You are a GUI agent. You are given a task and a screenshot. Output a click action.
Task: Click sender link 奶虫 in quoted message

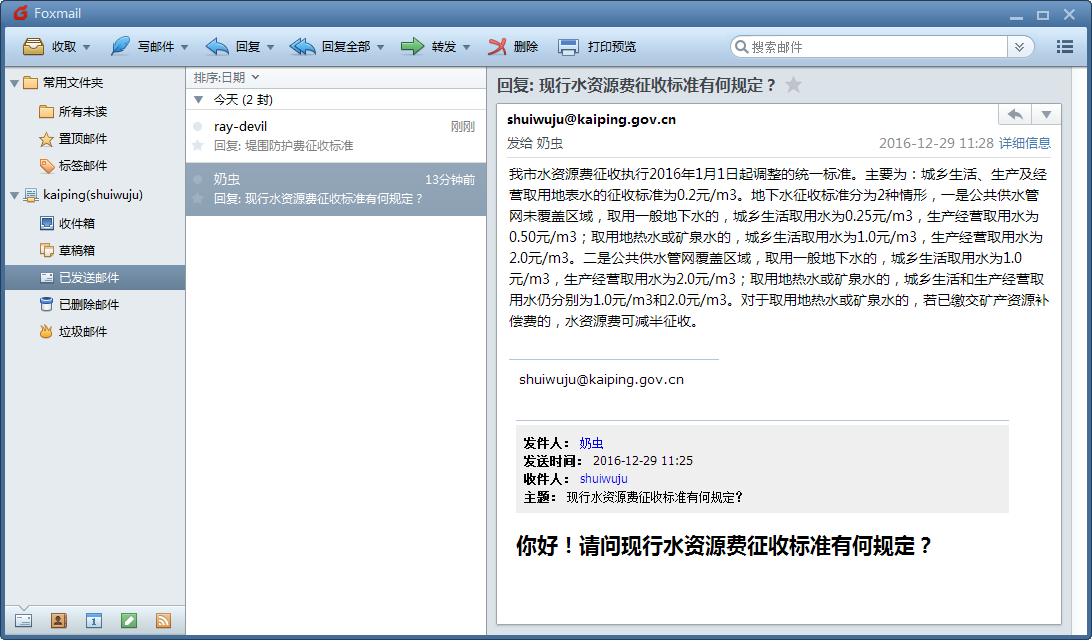[x=591, y=443]
